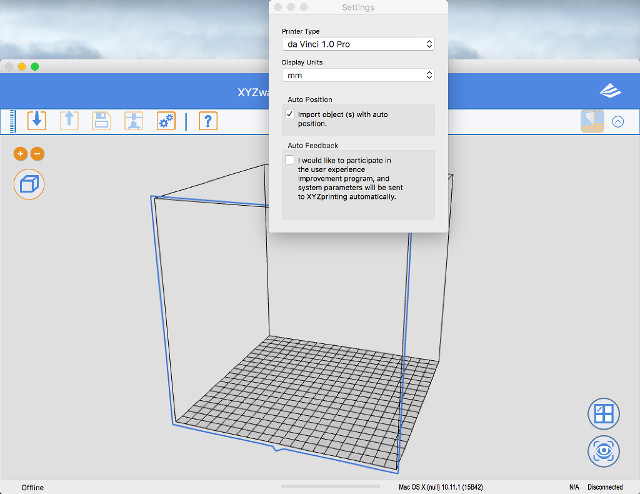
Task: Click the Auto Feedback section label
Action: pos(313,145)
